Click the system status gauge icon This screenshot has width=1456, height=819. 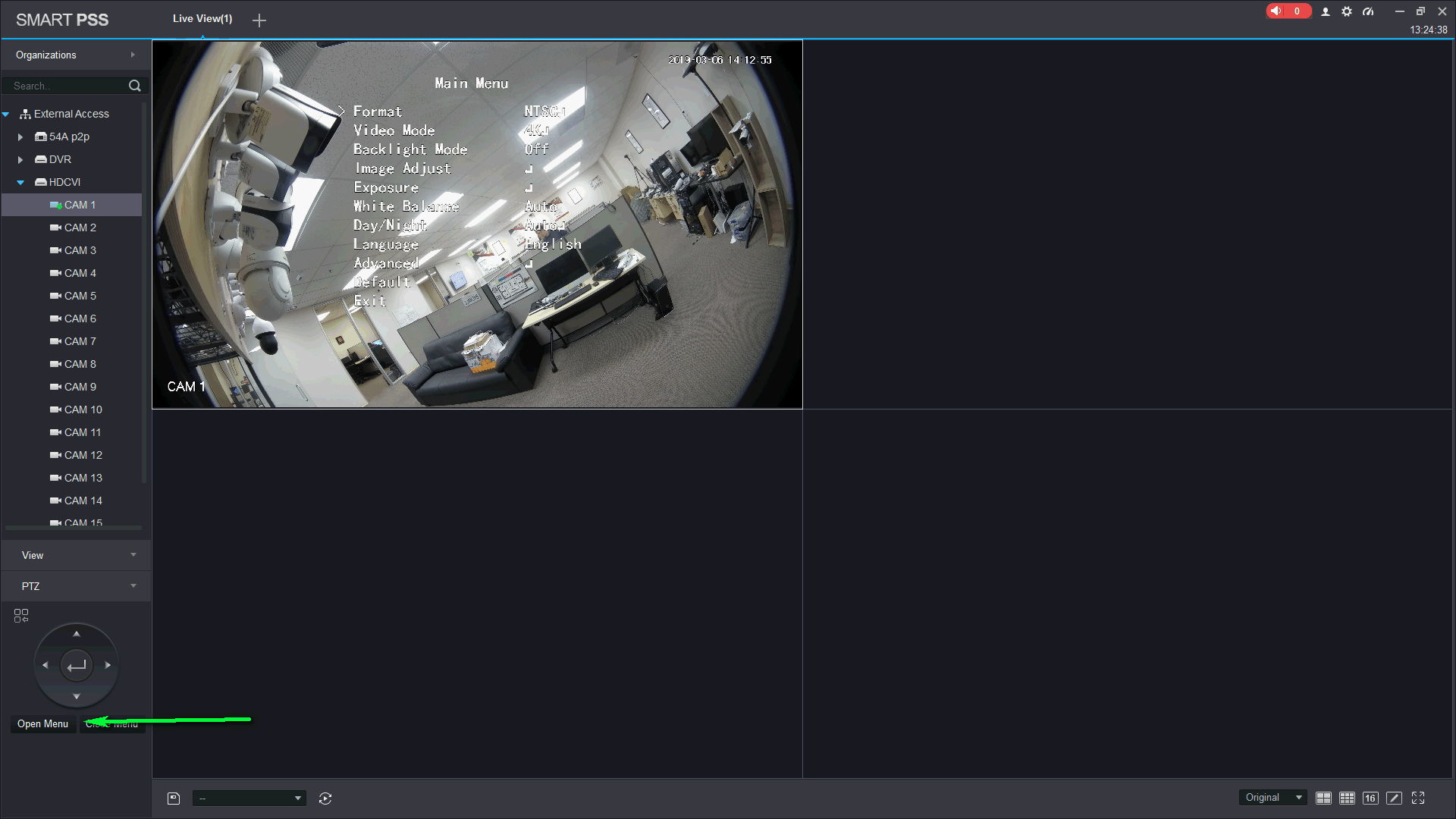click(x=1368, y=11)
